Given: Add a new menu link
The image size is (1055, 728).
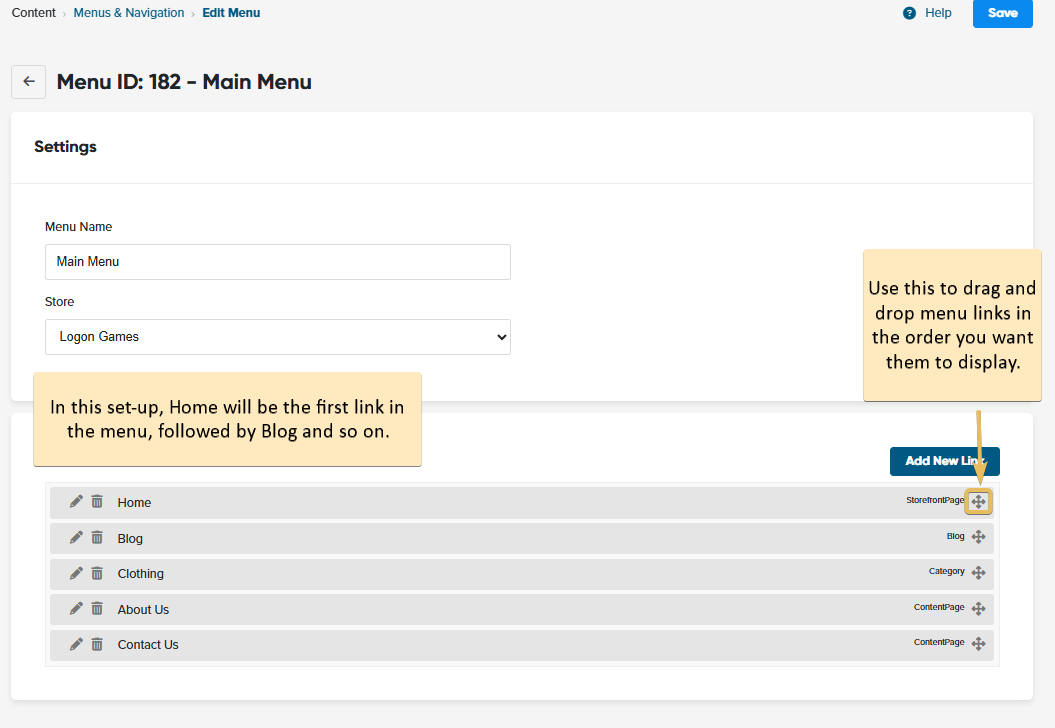Looking at the screenshot, I should [945, 461].
